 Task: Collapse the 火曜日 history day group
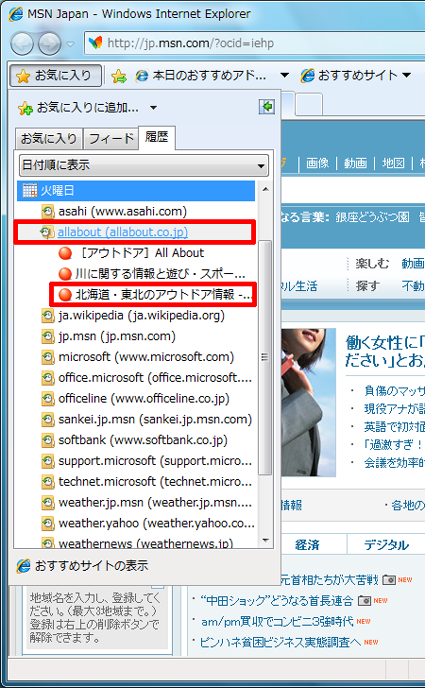tap(136, 190)
